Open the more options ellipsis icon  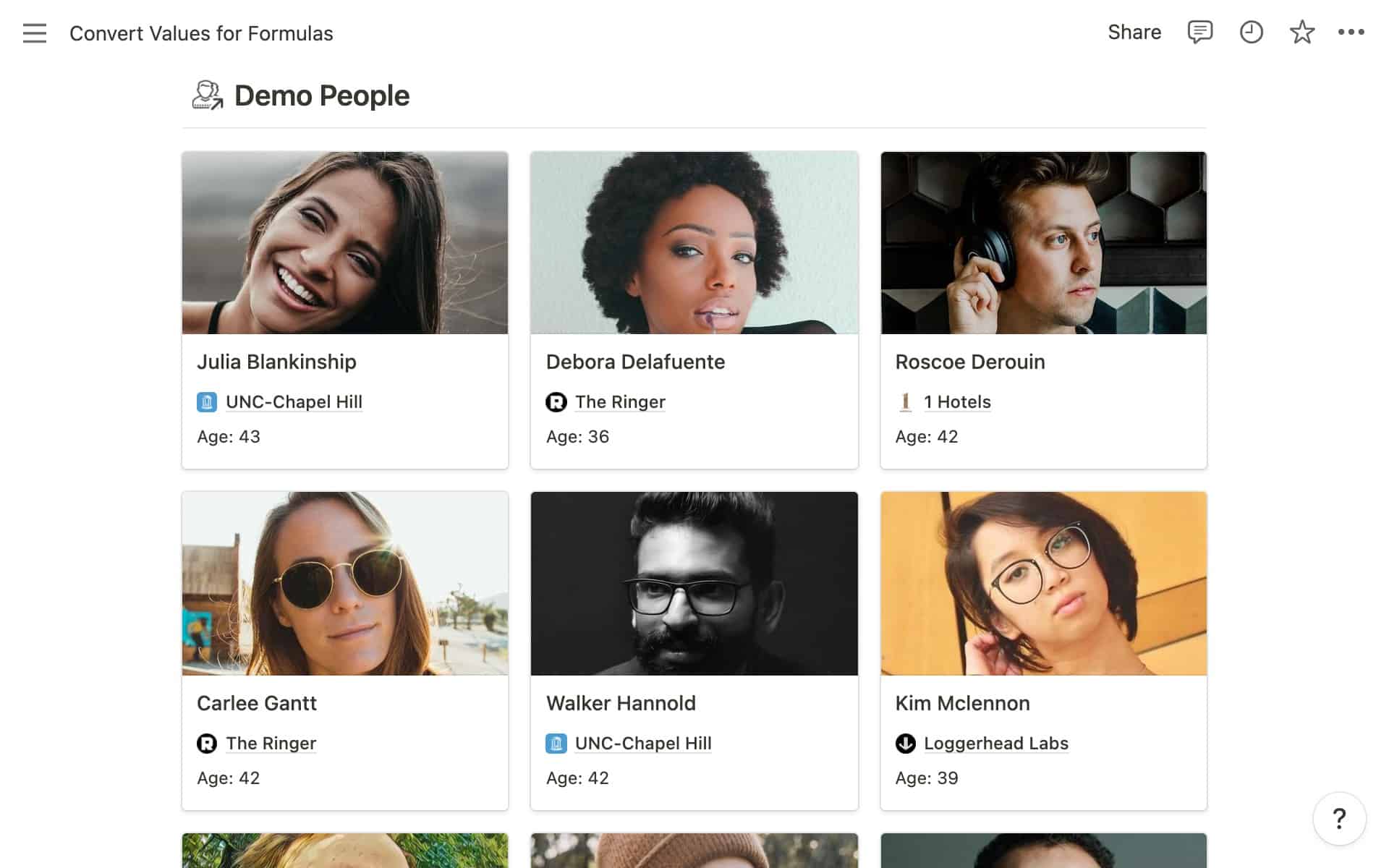(x=1350, y=32)
